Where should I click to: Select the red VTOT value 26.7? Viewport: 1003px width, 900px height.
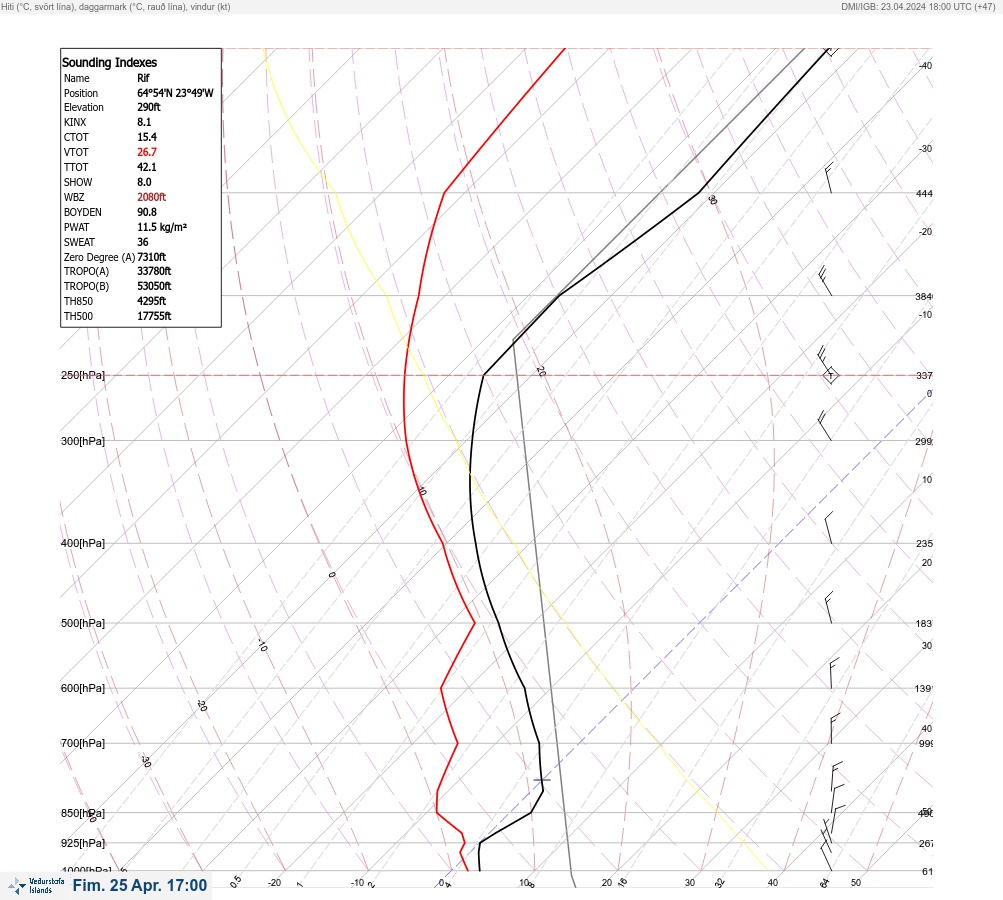(x=146, y=152)
